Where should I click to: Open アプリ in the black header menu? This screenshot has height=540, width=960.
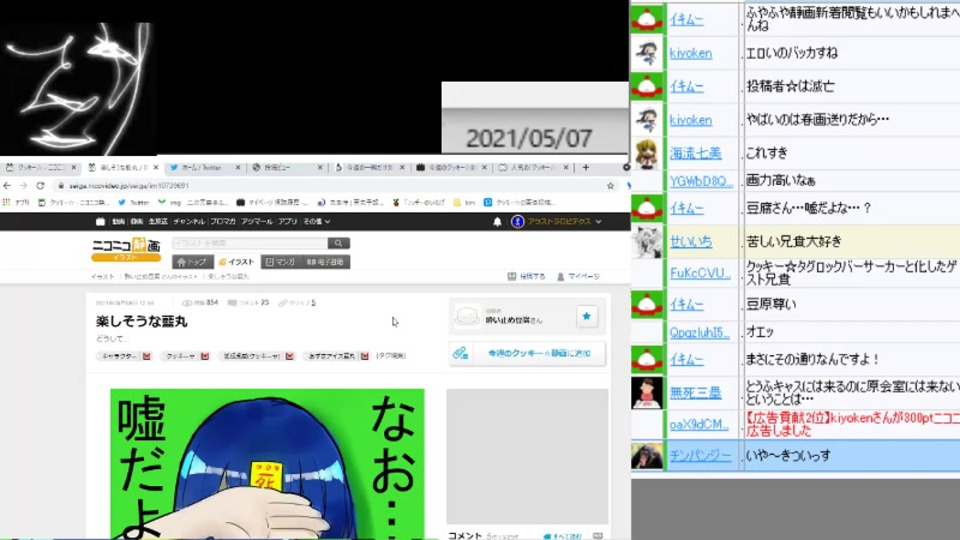287,222
